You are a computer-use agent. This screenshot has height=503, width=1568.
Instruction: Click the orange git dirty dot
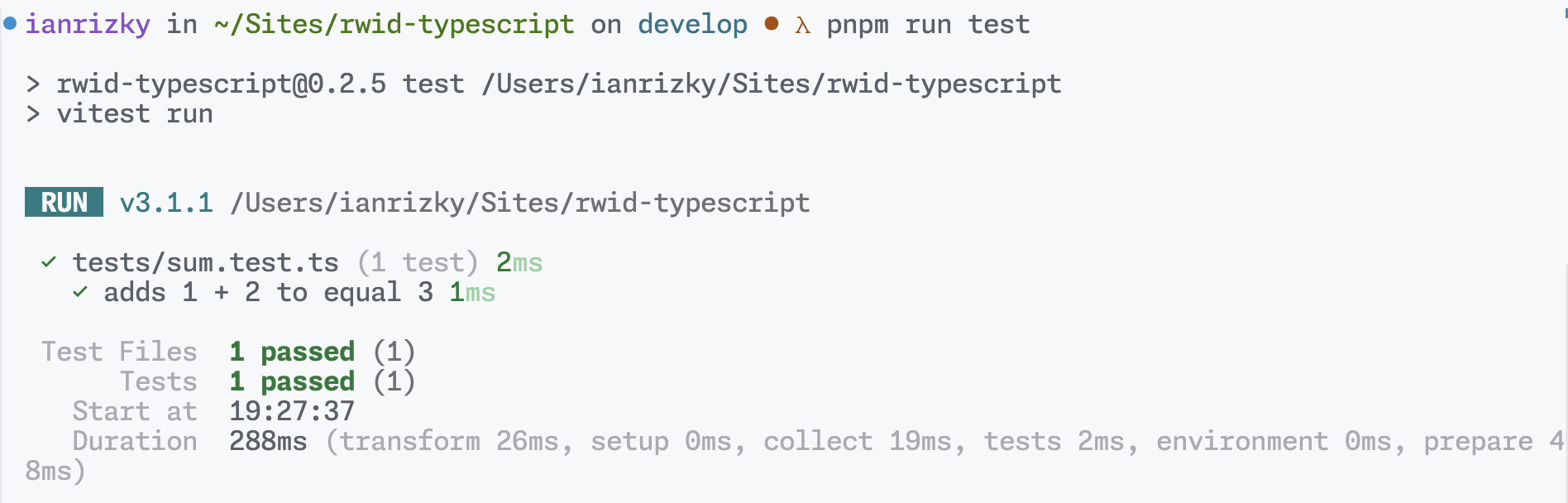pos(772,24)
